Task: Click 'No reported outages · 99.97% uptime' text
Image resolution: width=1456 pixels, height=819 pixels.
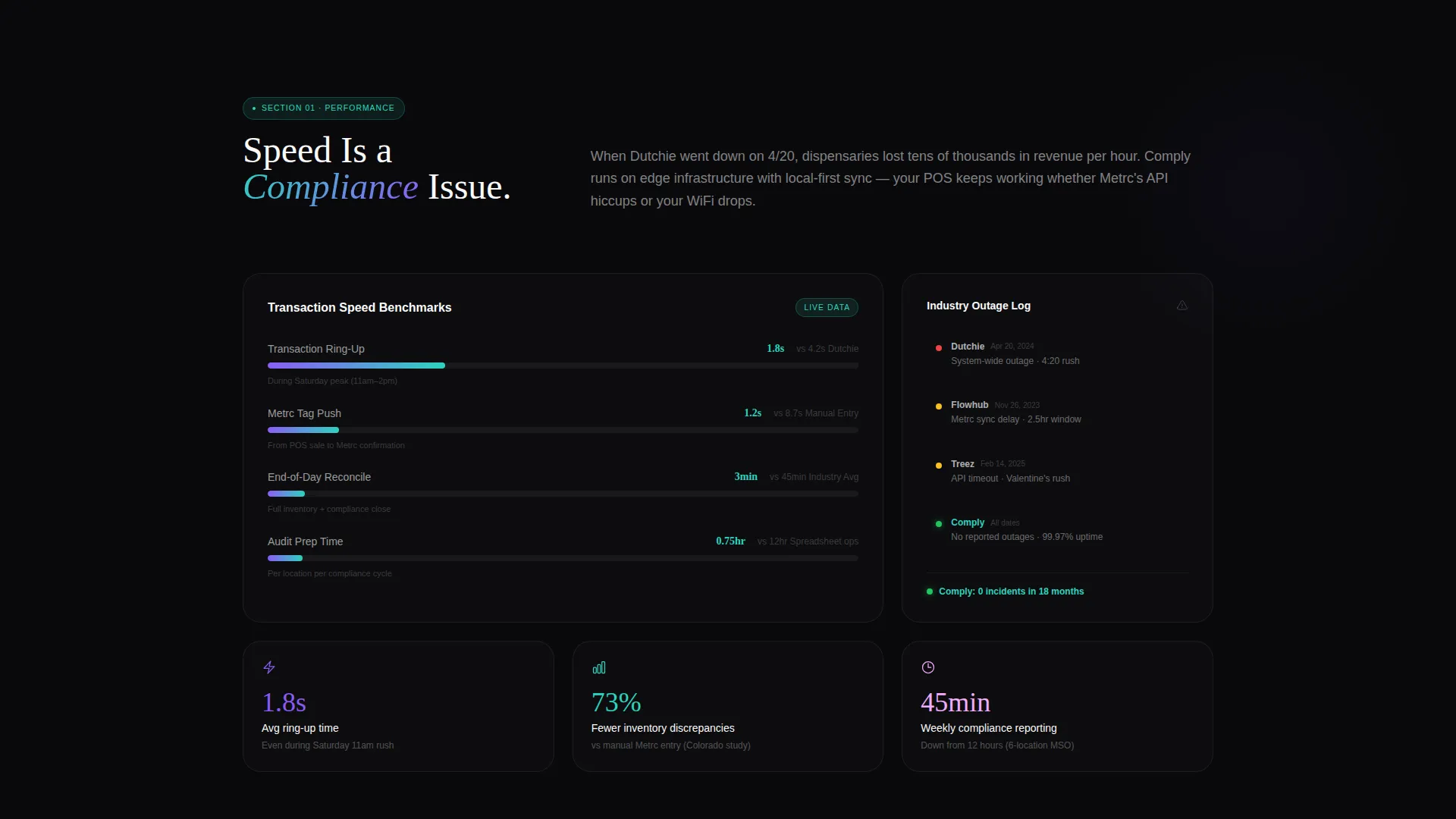Action: pyautogui.click(x=1027, y=537)
